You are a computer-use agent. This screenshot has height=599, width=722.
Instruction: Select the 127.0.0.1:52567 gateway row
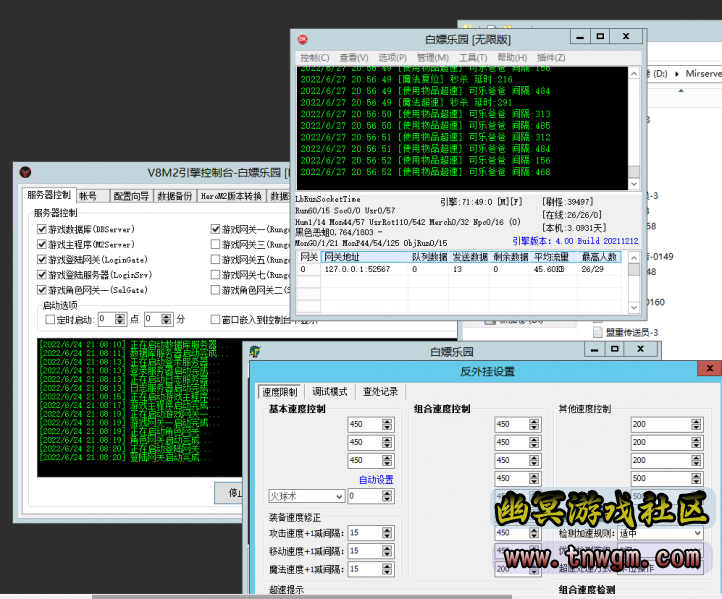point(460,269)
